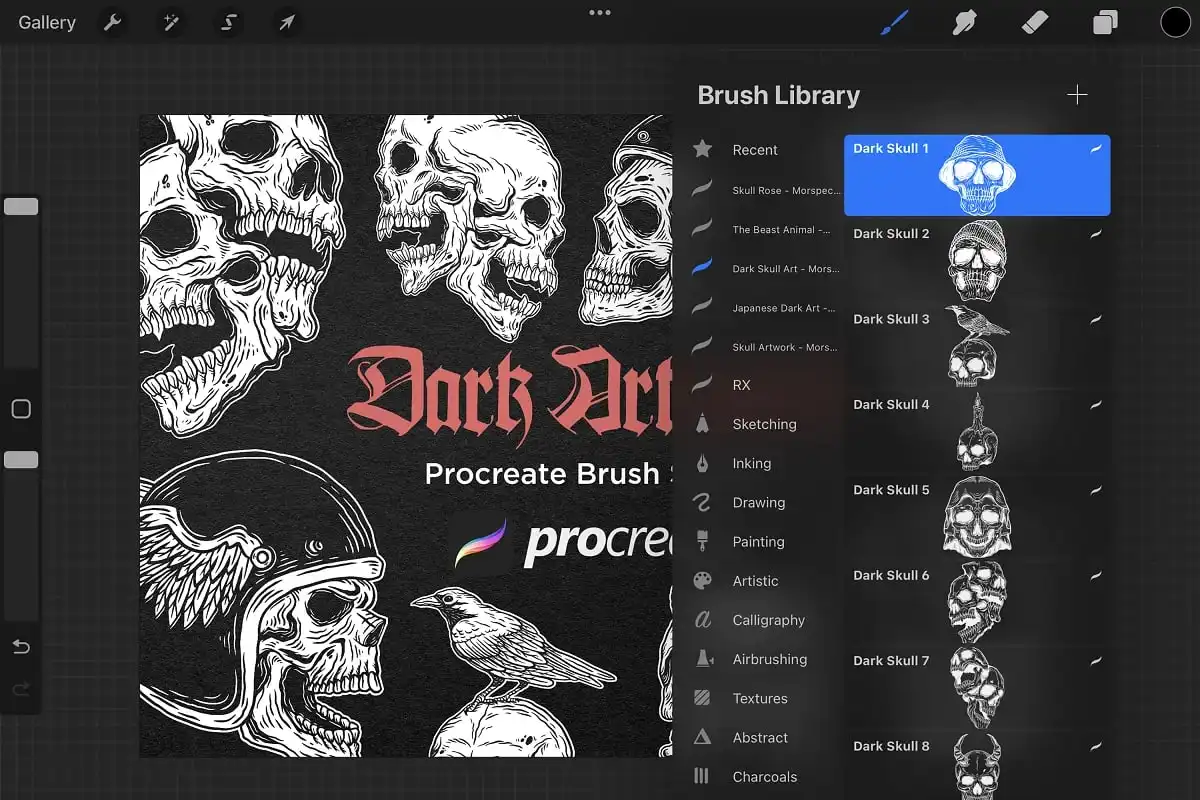Viewport: 1200px width, 800px height.
Task: Open the Airbrushing brush set
Action: point(766,659)
